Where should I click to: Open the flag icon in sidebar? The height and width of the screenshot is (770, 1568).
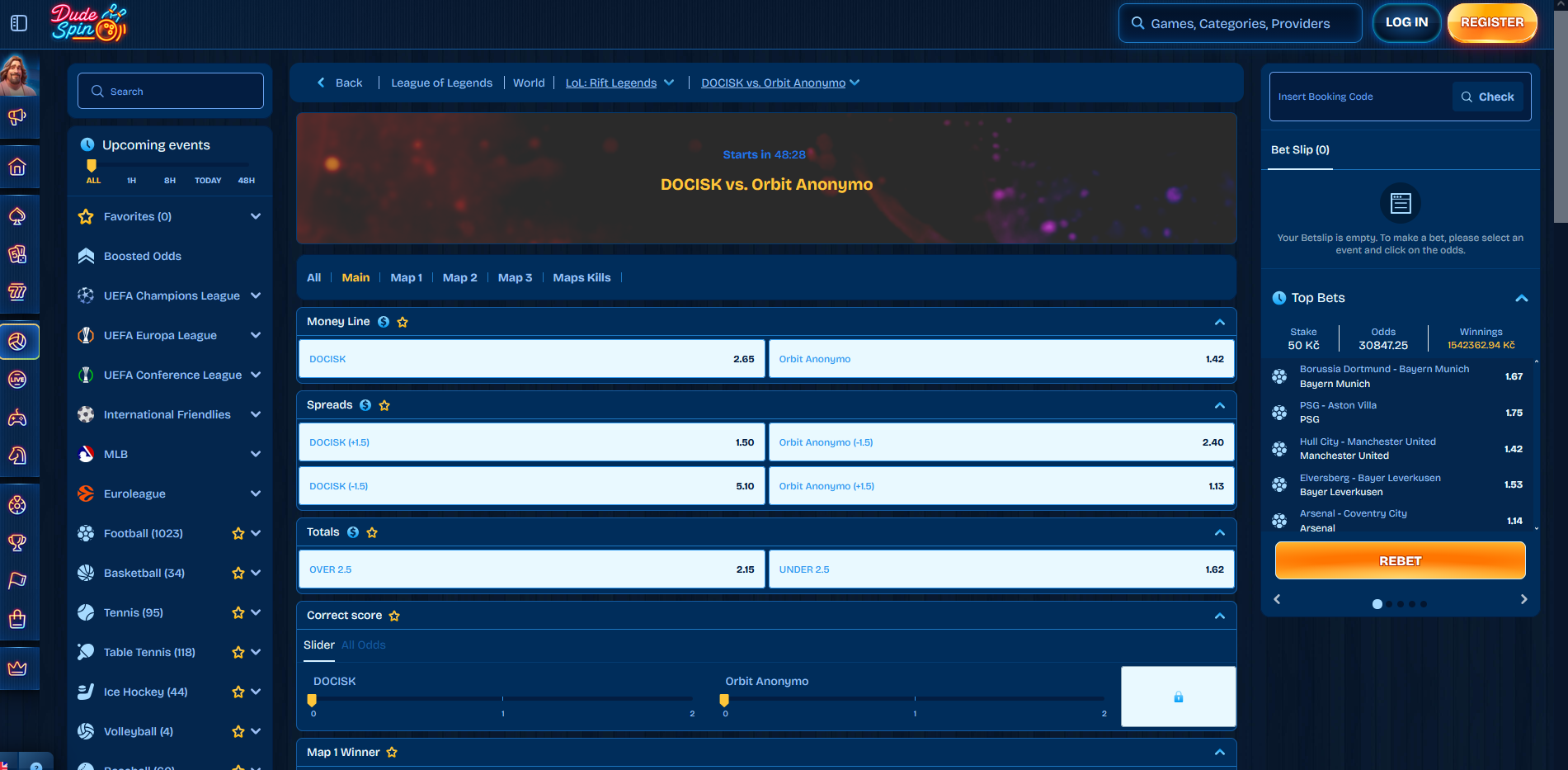click(x=17, y=580)
